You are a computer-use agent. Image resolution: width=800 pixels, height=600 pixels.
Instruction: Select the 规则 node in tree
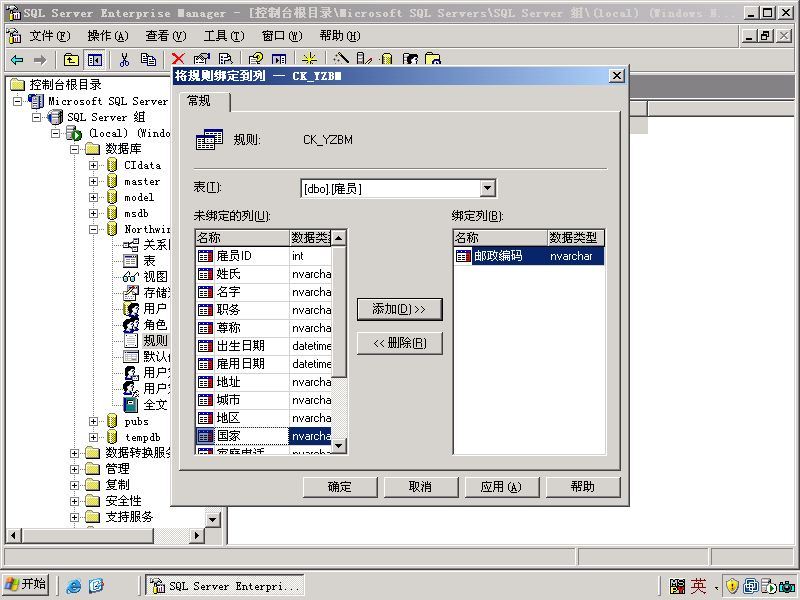coord(155,340)
